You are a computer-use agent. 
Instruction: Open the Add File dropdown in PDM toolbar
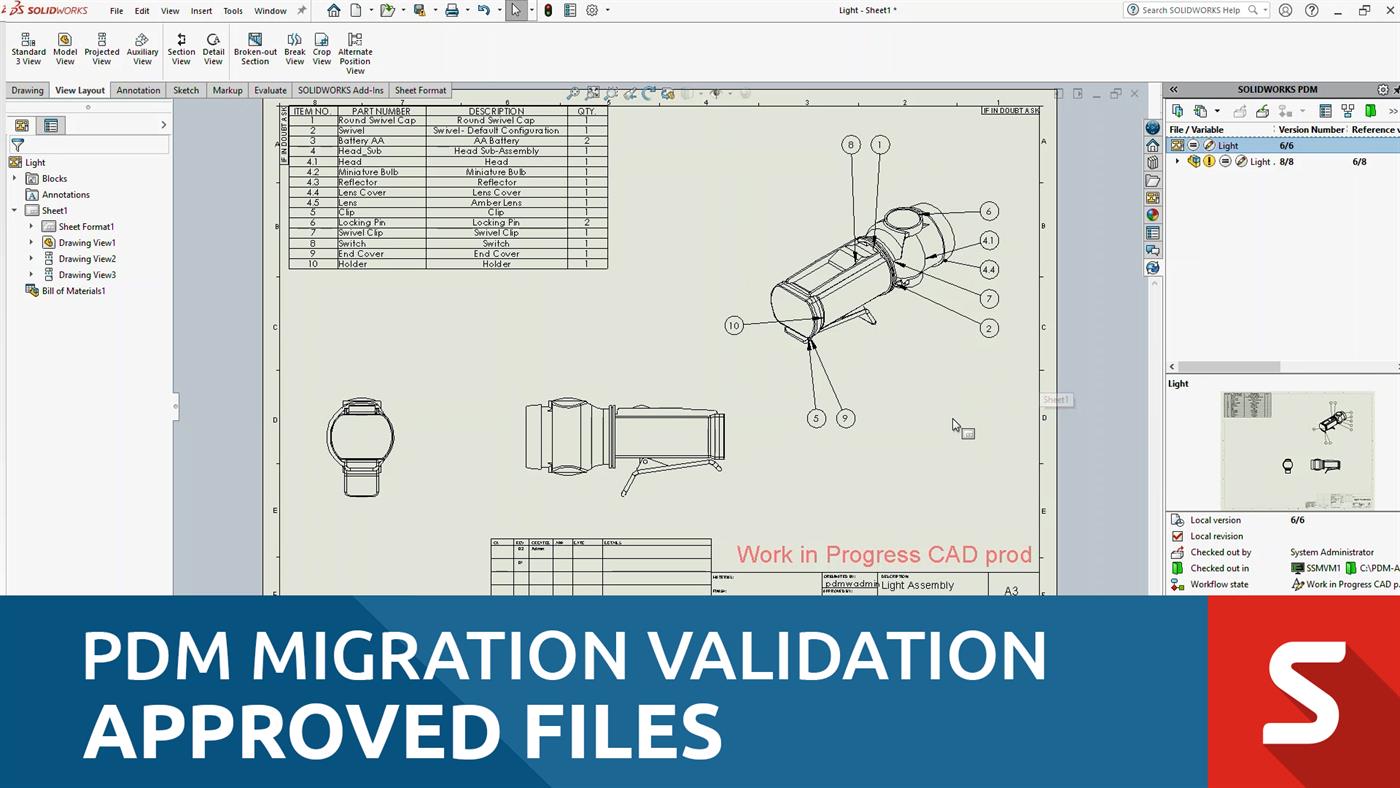click(x=1217, y=111)
